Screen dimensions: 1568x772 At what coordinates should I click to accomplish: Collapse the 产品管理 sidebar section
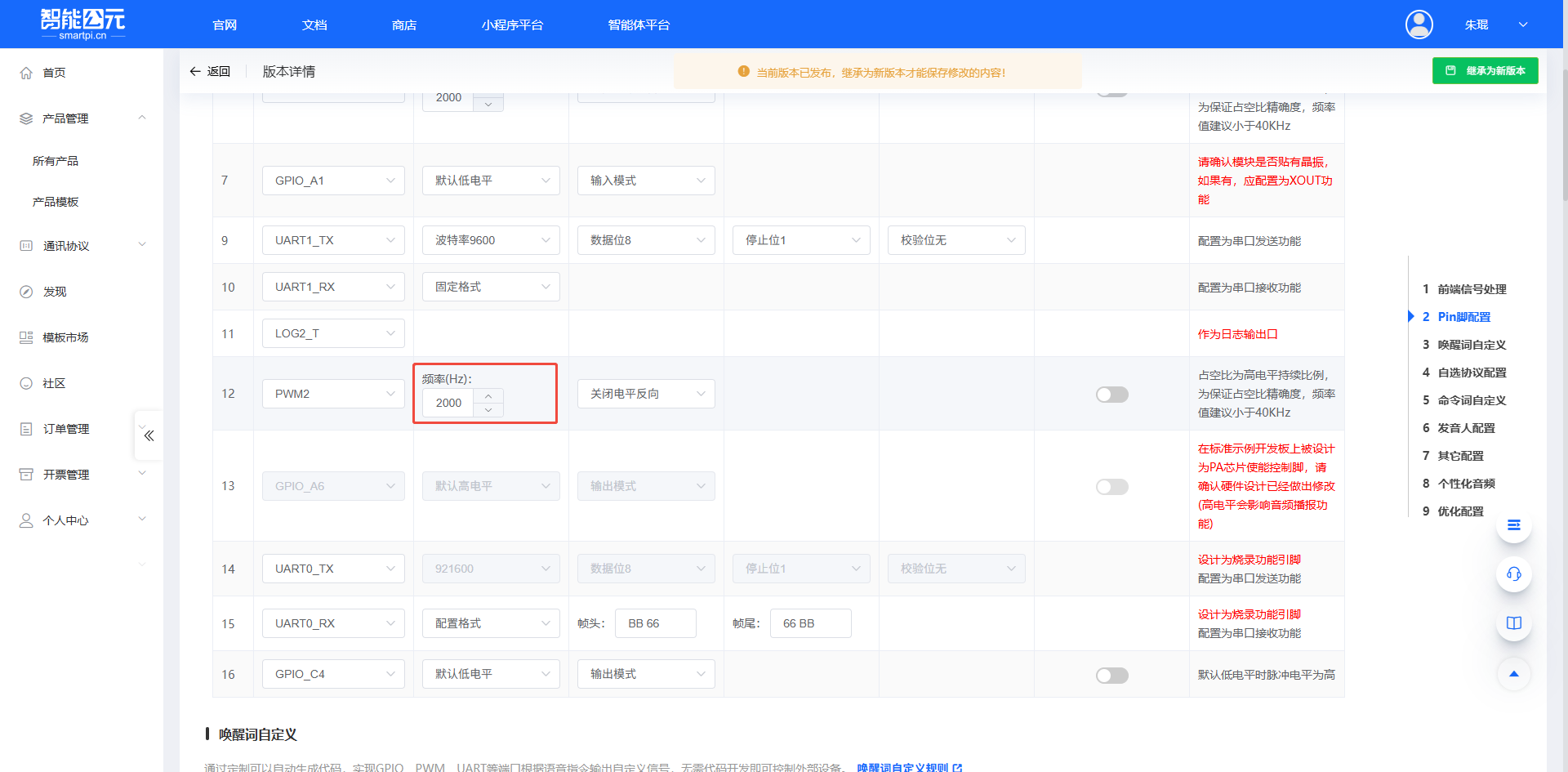(x=142, y=118)
